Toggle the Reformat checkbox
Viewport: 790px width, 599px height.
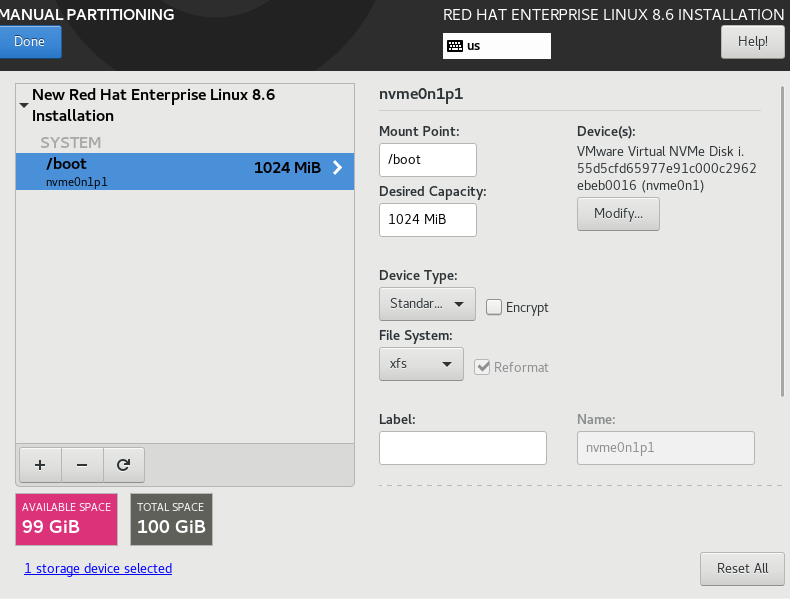(482, 367)
